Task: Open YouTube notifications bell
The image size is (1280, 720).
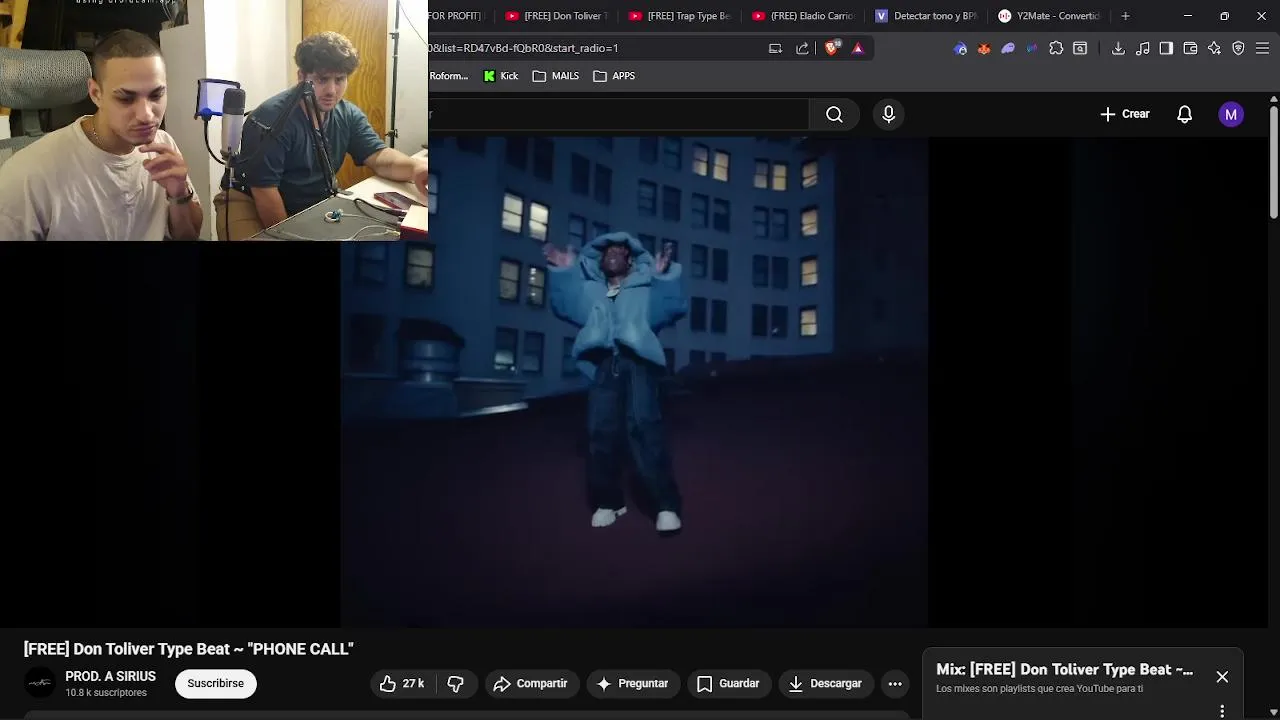Action: point(1184,114)
